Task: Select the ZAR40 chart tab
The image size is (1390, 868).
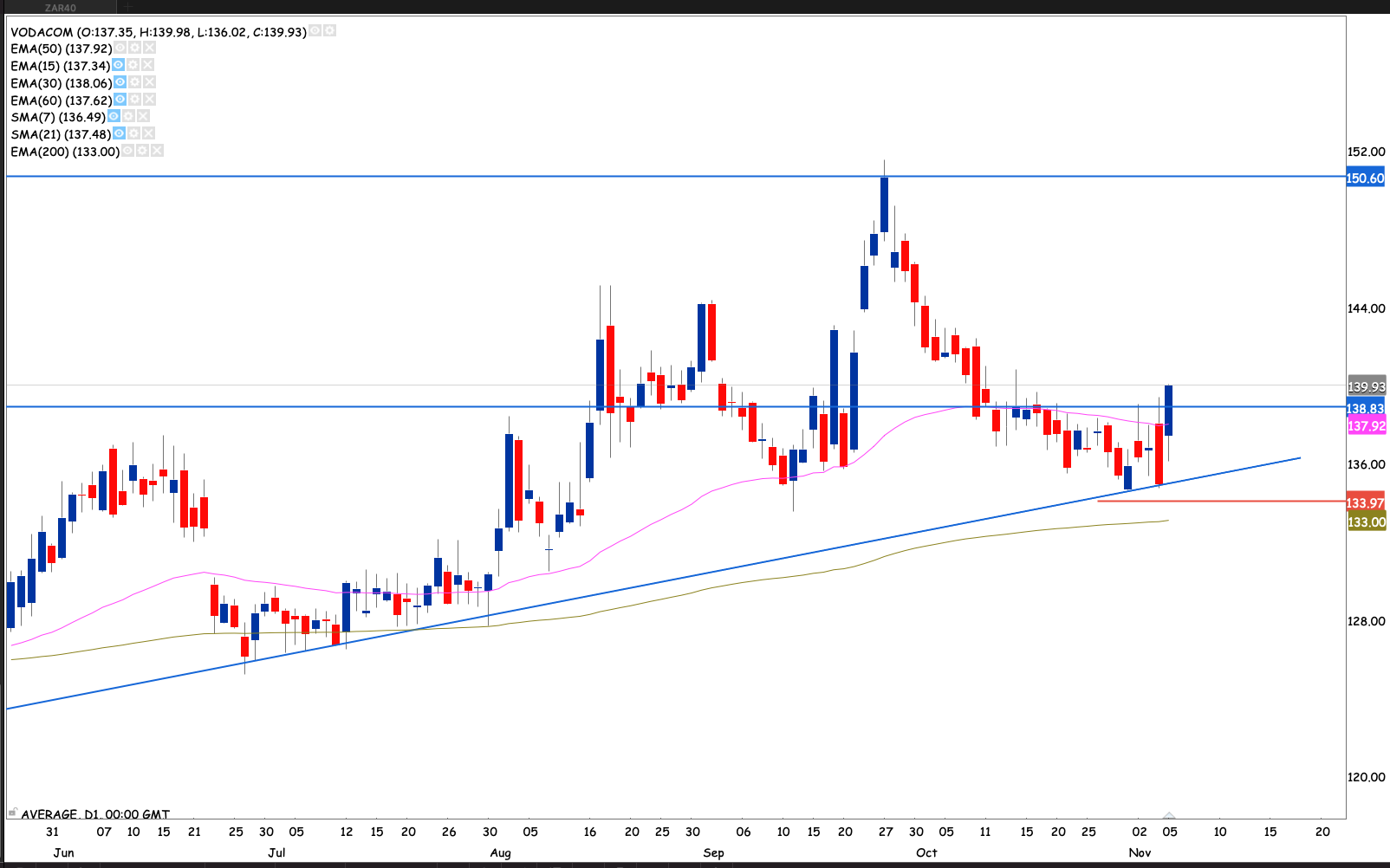Action: (61, 8)
